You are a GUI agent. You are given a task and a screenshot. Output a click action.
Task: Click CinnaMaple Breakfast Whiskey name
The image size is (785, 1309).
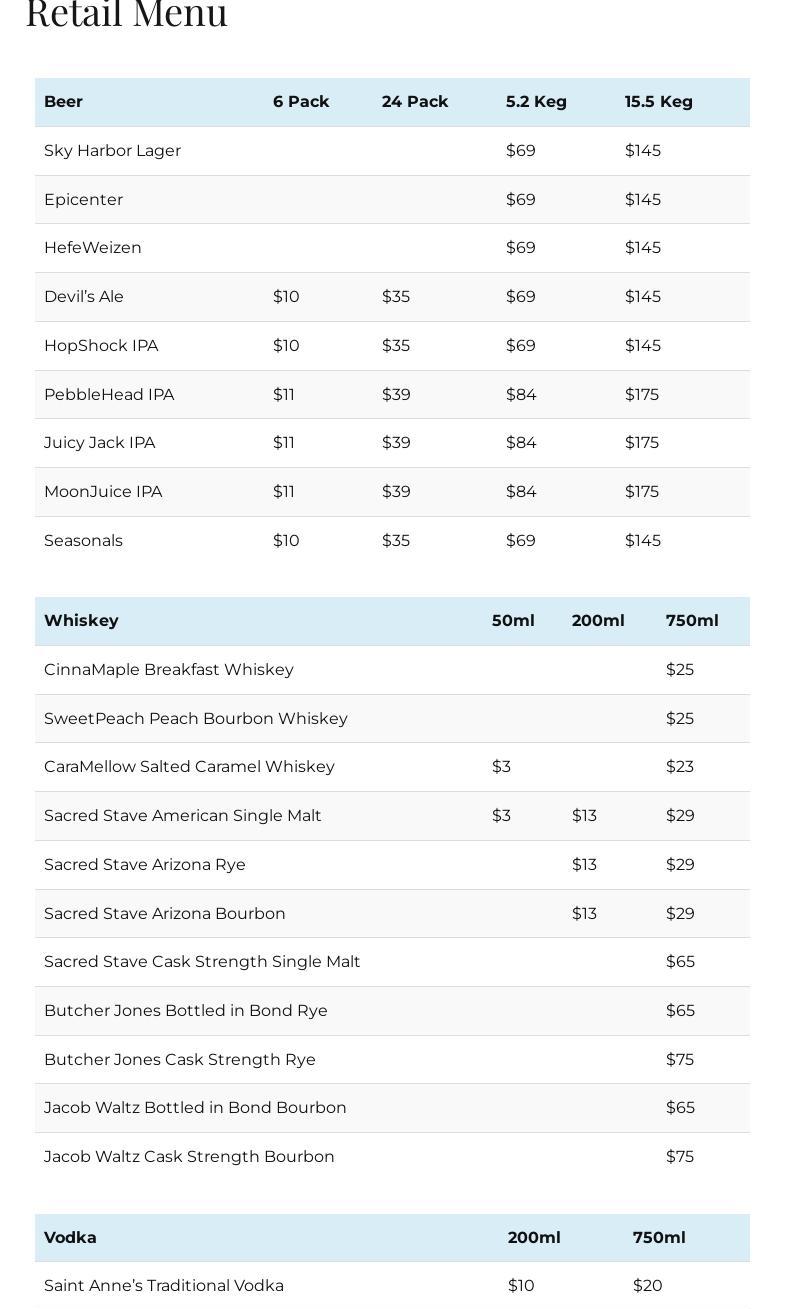[x=169, y=670]
